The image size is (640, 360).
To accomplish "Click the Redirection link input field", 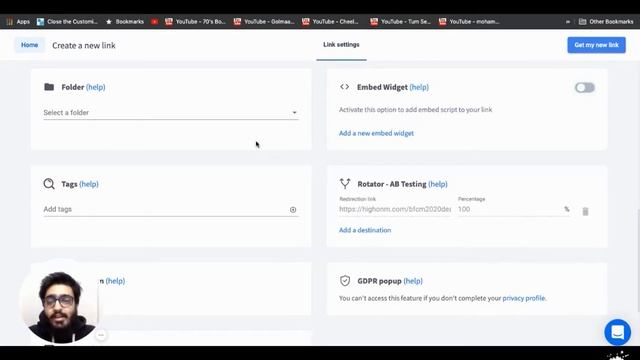I will [395, 209].
